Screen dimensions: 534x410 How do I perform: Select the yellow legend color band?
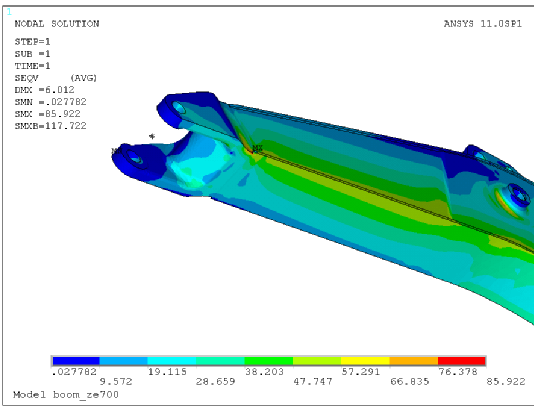tap(365, 361)
